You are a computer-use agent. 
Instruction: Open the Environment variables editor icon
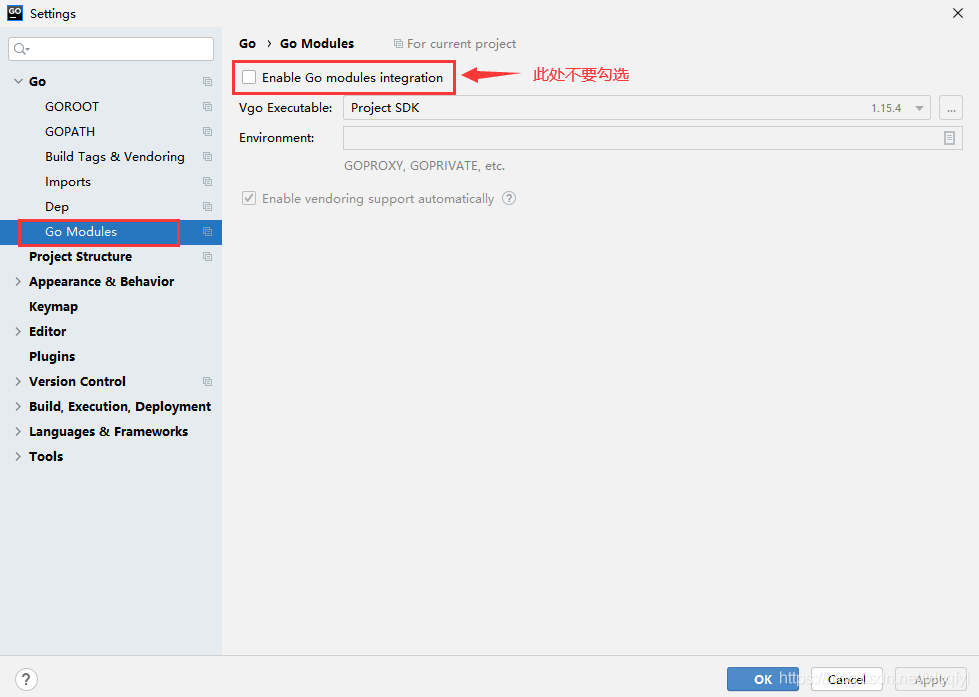[x=949, y=138]
